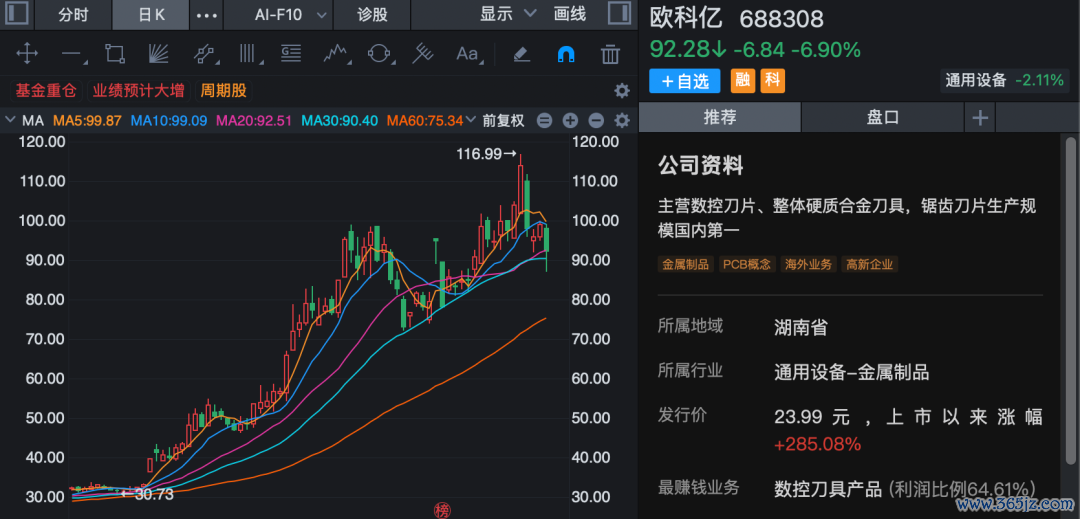Click the MA20:92.51 indicator value
Image resolution: width=1080 pixels, height=519 pixels.
(x=255, y=120)
